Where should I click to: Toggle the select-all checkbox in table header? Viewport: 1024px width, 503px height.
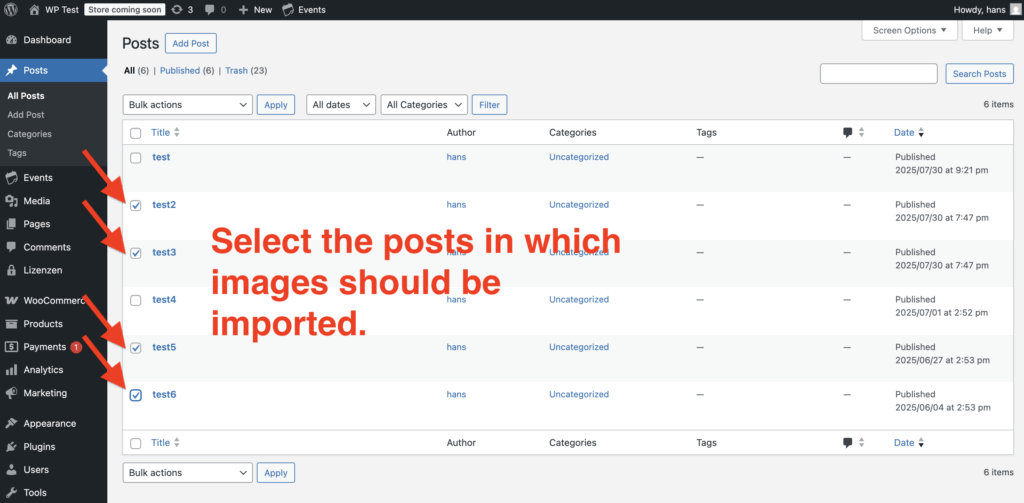tap(136, 133)
